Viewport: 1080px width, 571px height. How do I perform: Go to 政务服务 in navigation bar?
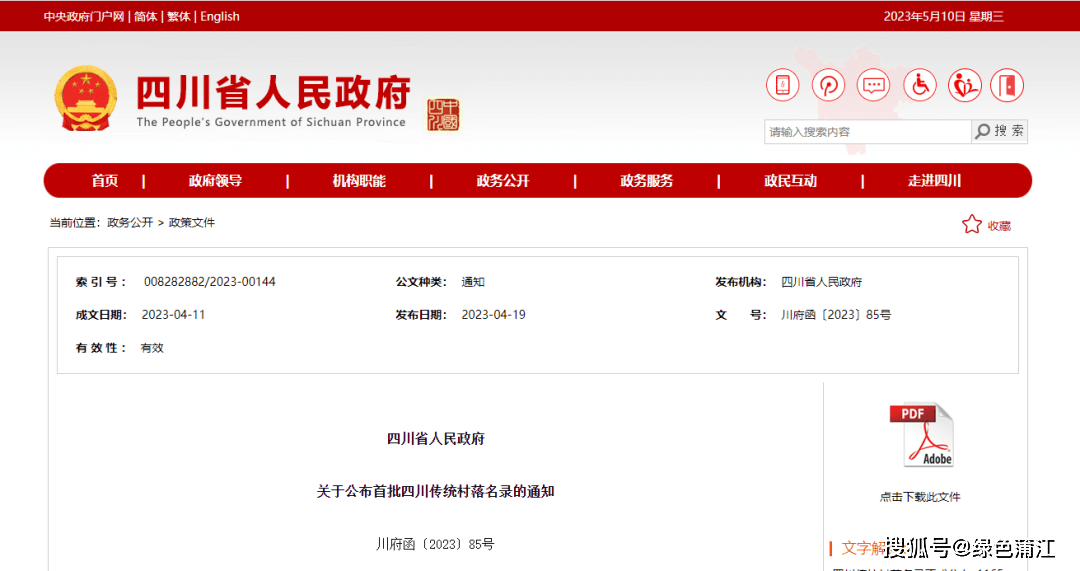pos(646,181)
